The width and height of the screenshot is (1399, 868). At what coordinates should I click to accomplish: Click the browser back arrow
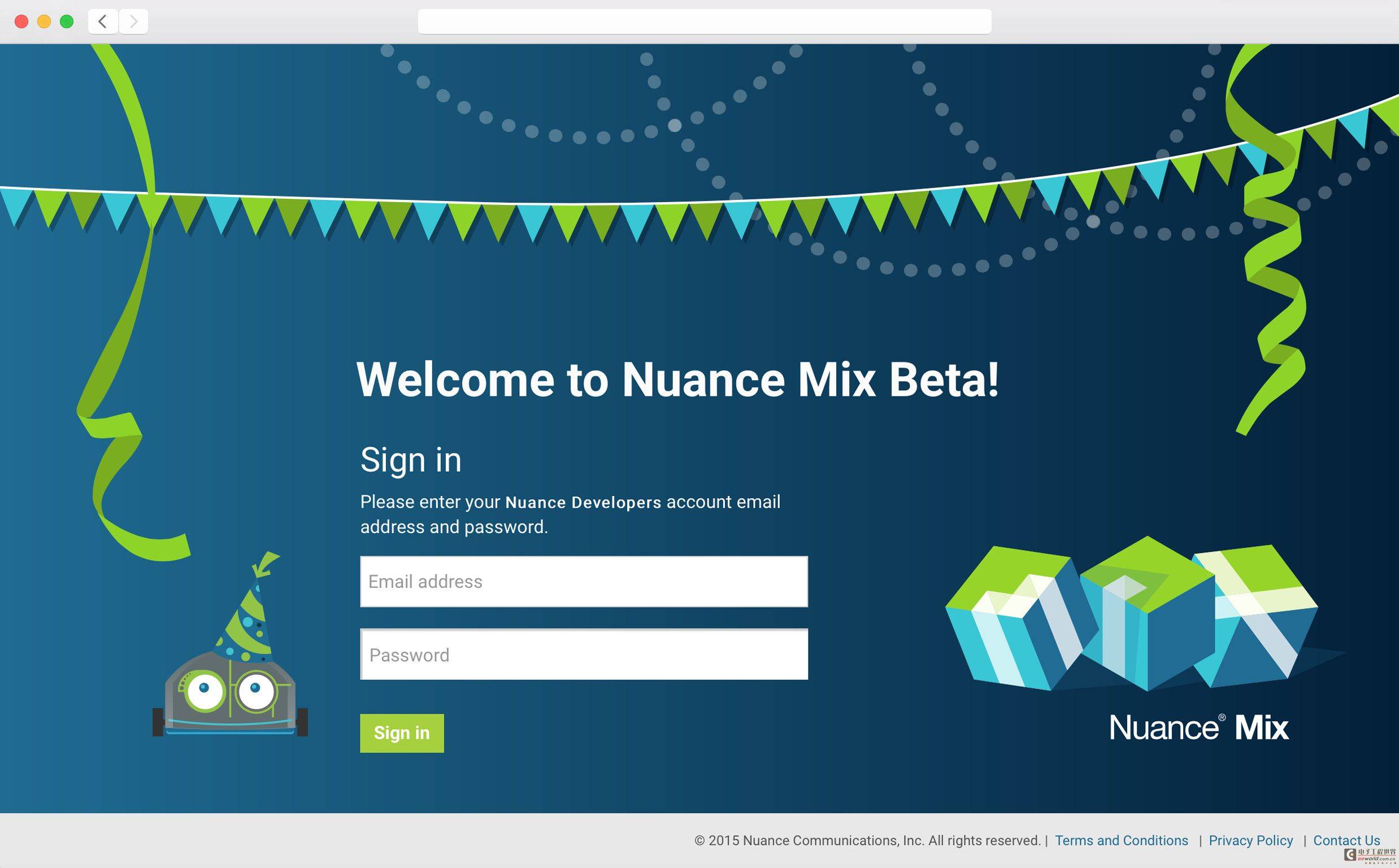pyautogui.click(x=103, y=22)
